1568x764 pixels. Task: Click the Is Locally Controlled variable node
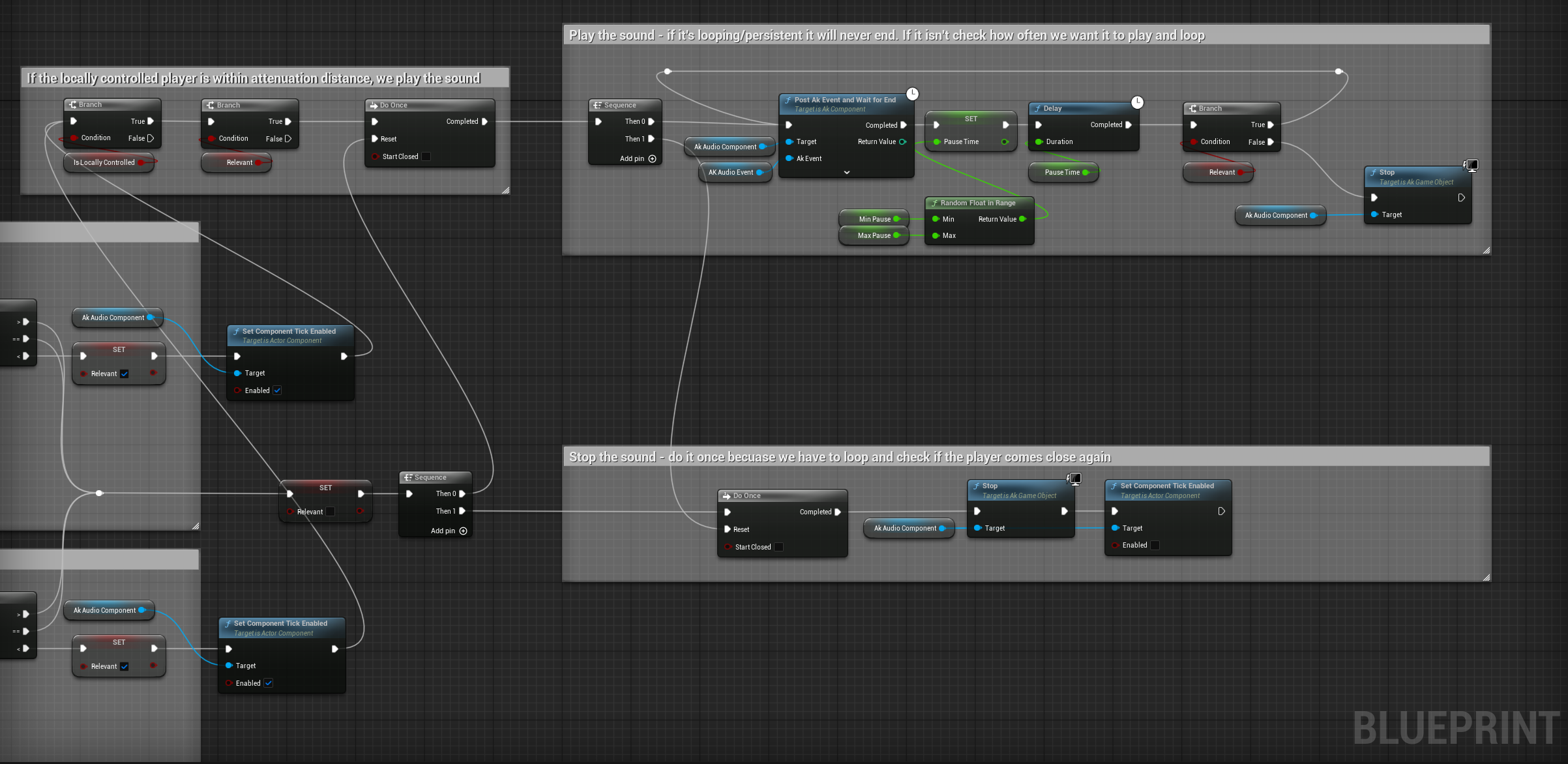109,162
